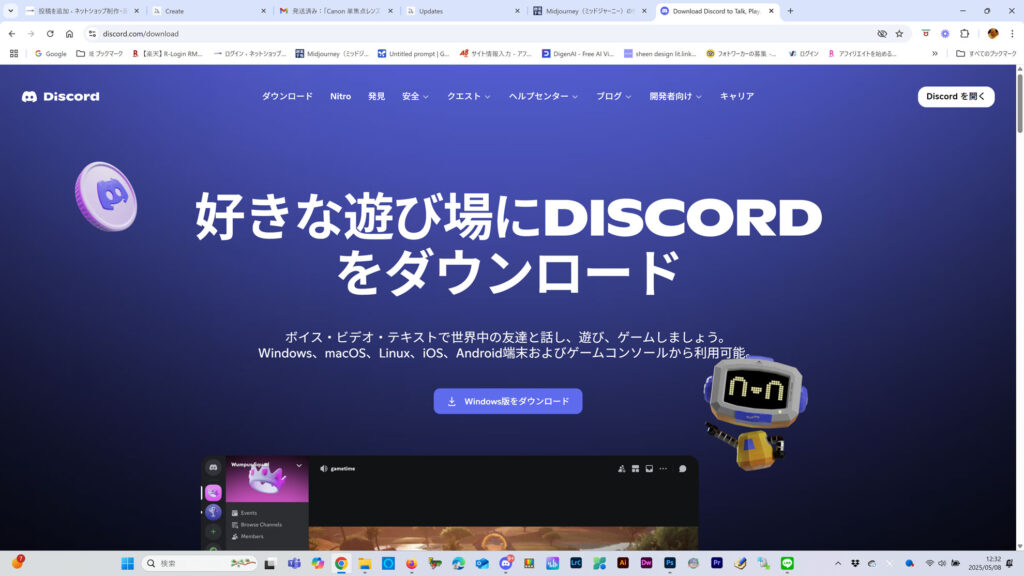Switch to the Gmail Canon browser tab
This screenshot has height=576, width=1024.
[337, 11]
